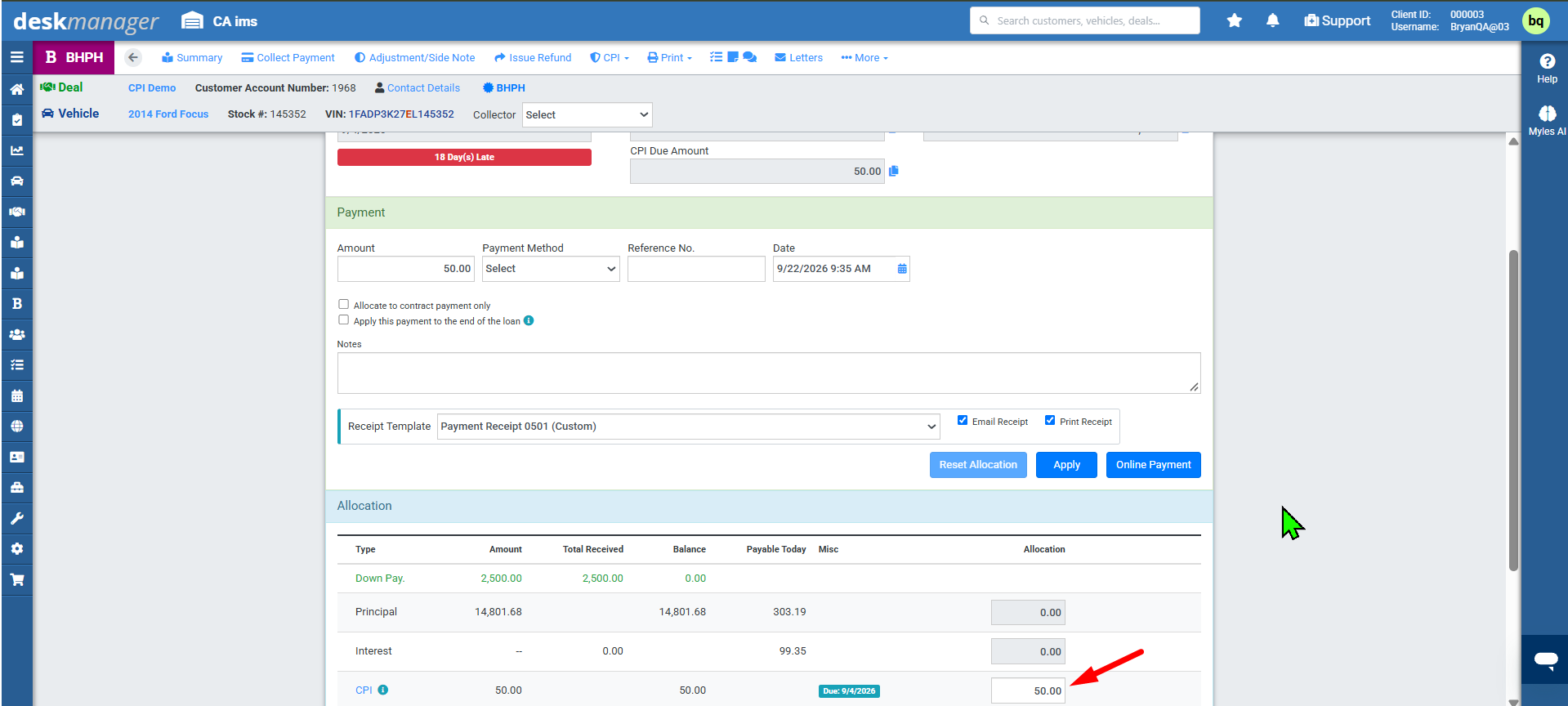Copy the CPI Due Amount value
The image size is (1568, 706).
[894, 171]
